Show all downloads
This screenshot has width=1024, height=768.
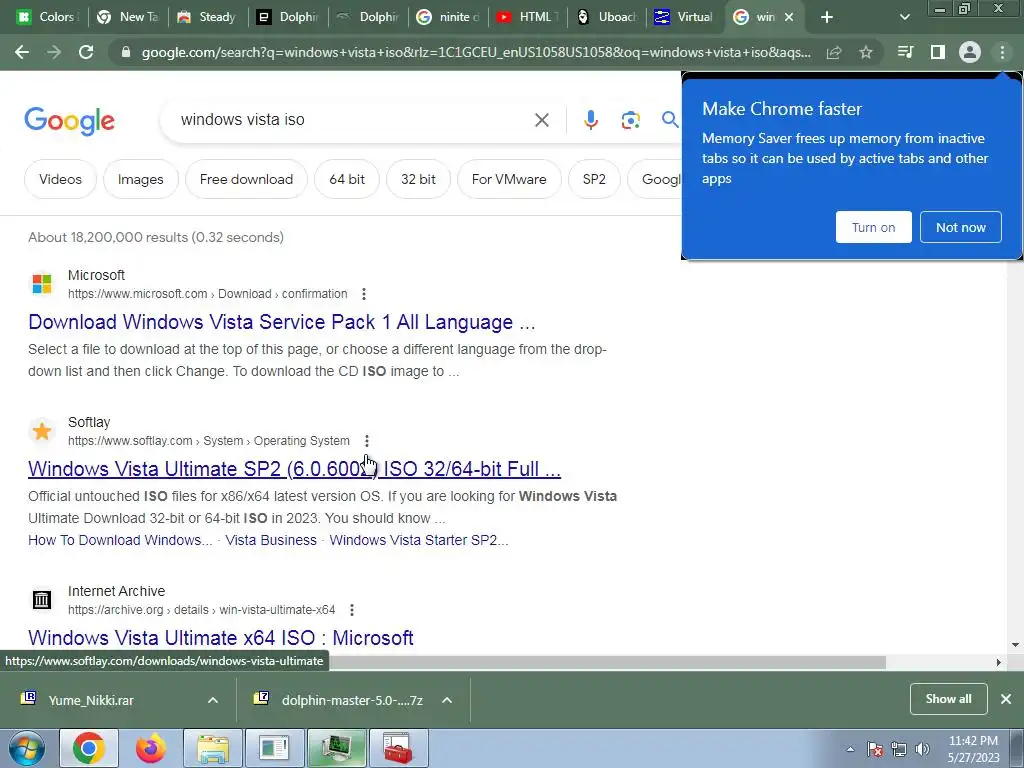click(948, 699)
